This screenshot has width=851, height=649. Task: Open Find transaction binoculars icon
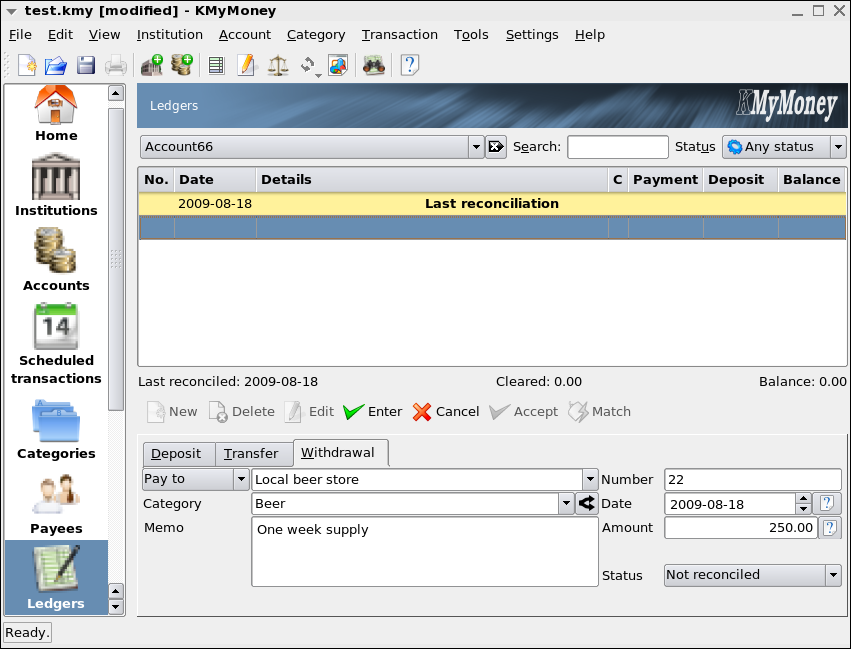374,66
